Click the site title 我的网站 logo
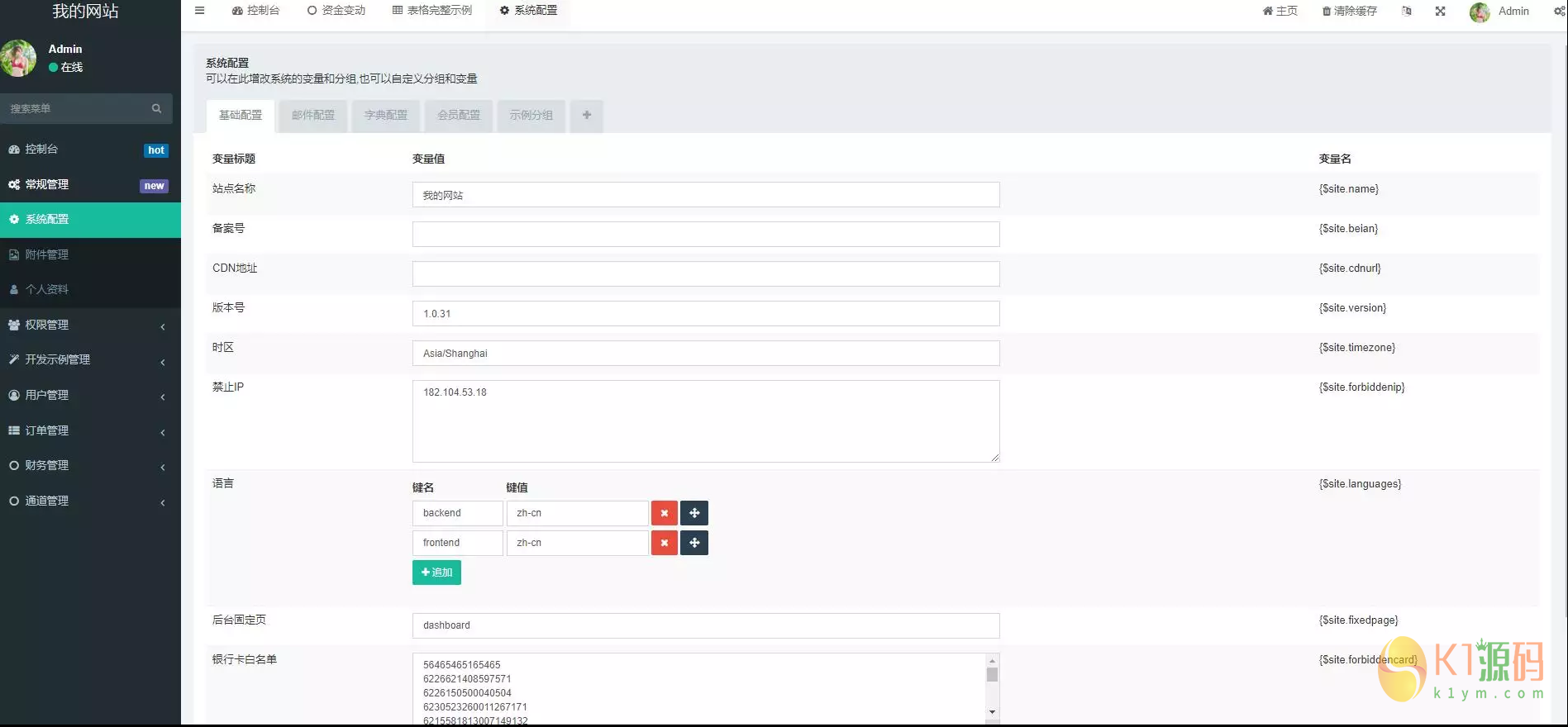Screen dimensions: 1568x727 [86, 11]
